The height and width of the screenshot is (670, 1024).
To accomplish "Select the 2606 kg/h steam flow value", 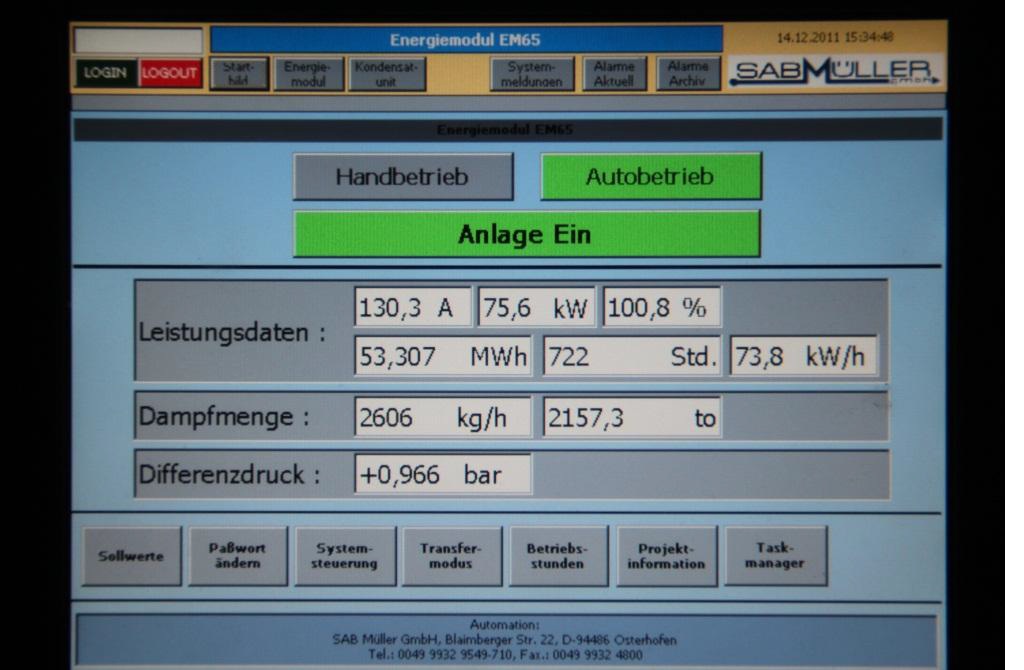I will 443,417.
